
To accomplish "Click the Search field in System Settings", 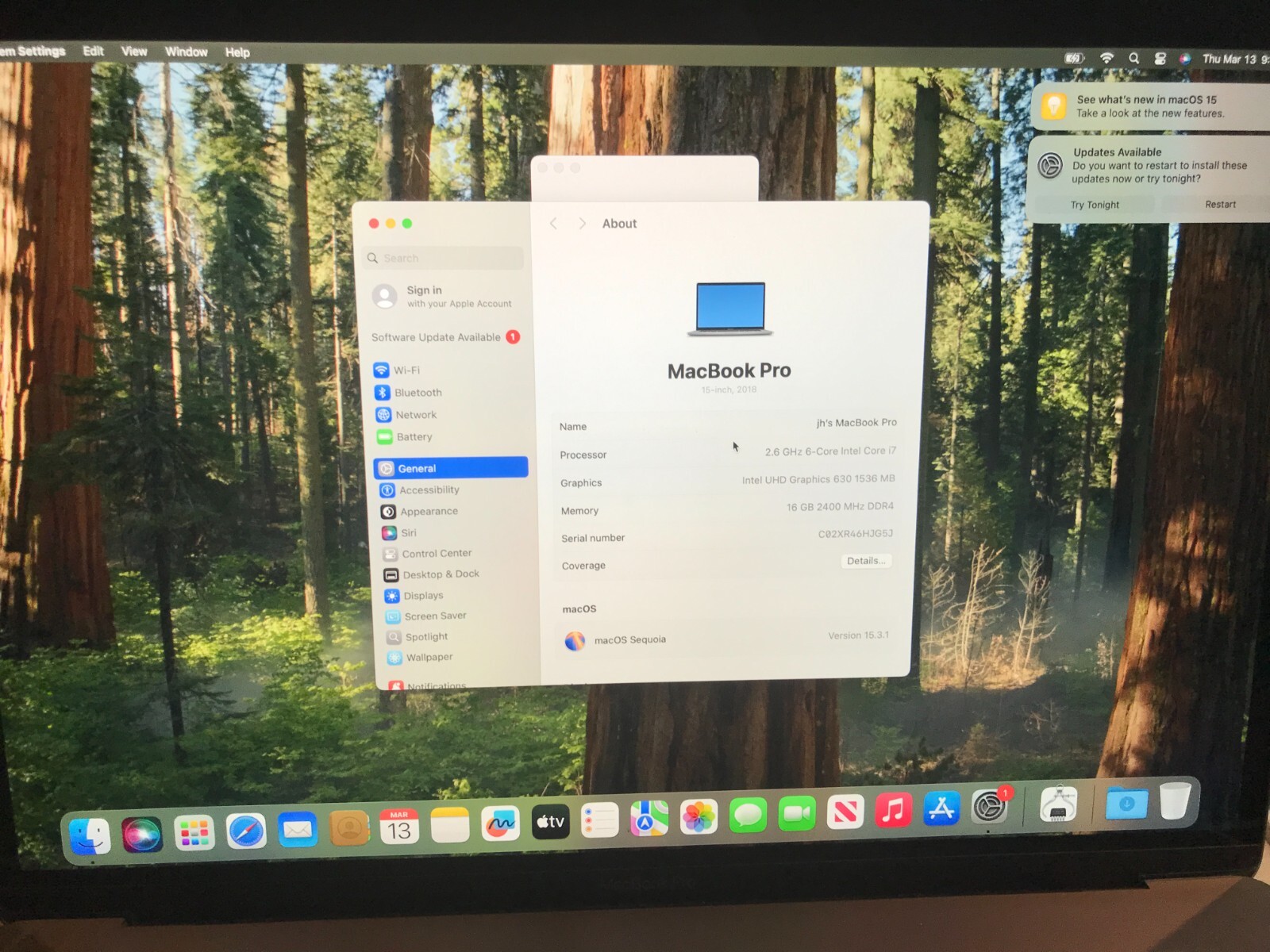I will click(442, 257).
